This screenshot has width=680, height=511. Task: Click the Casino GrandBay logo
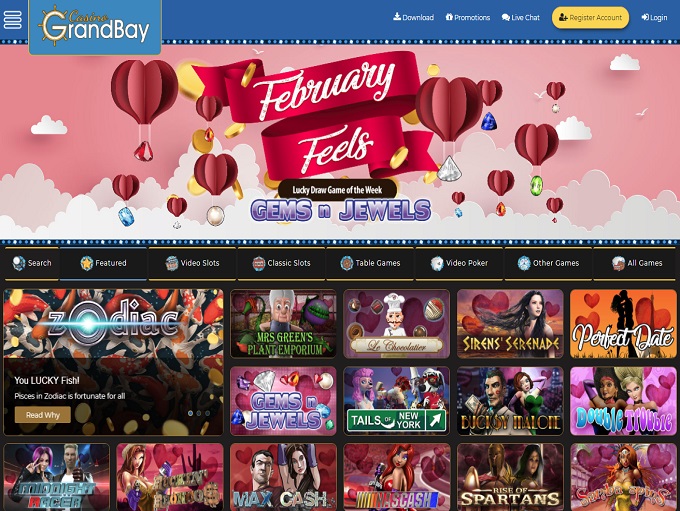coord(95,26)
